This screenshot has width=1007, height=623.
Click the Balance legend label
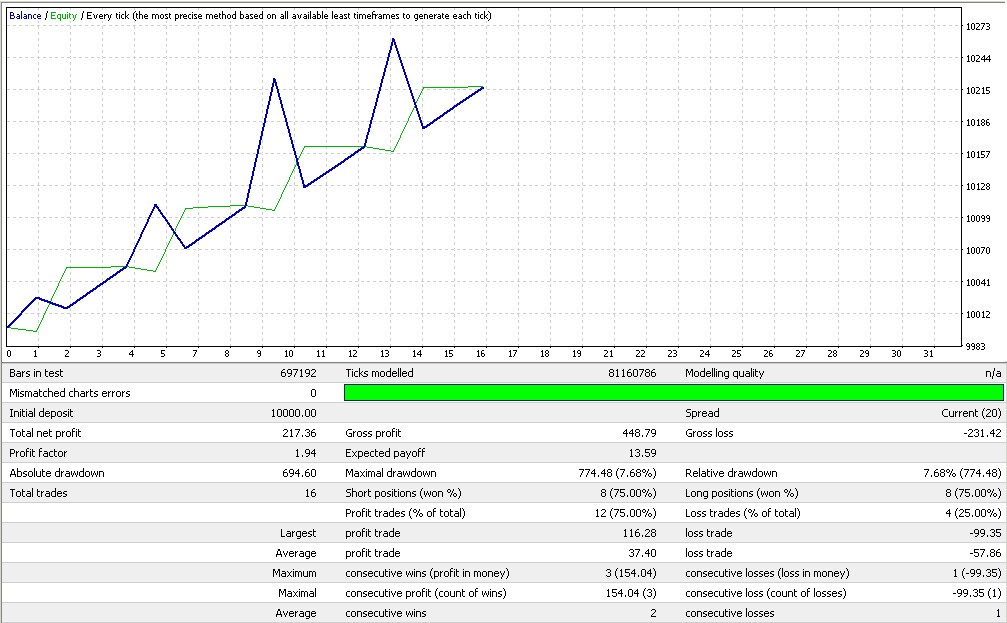[26, 16]
